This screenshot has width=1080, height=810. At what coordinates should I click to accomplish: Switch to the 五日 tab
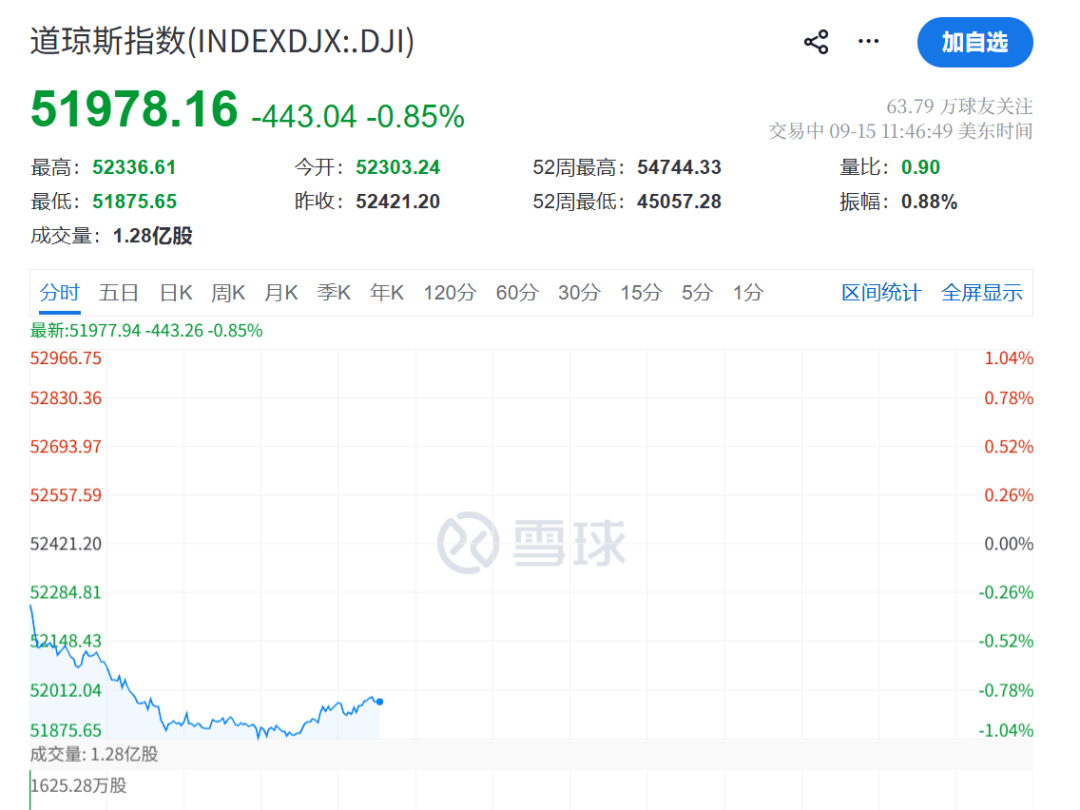point(118,293)
